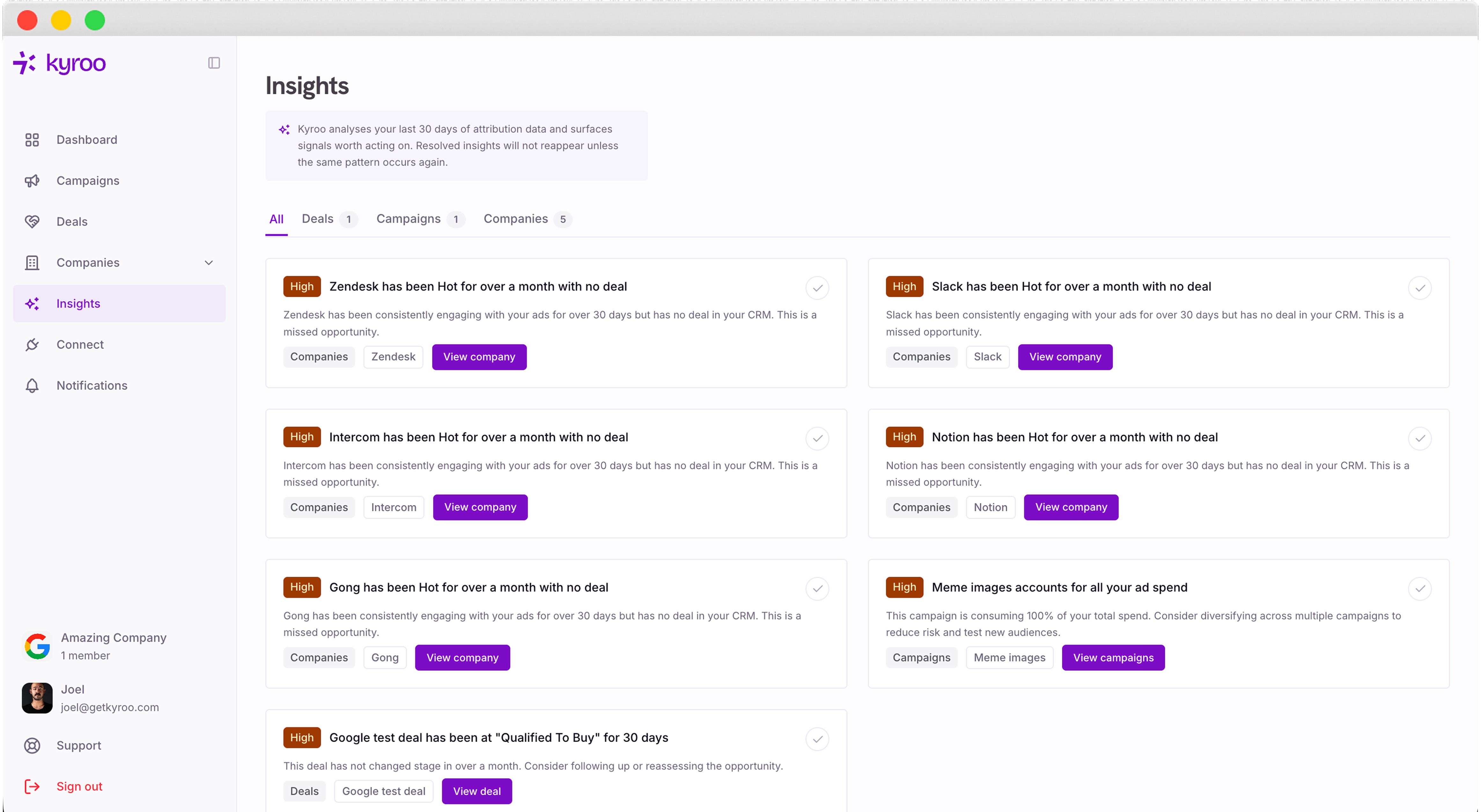Click joel@getkyroo.com email text

point(110,707)
